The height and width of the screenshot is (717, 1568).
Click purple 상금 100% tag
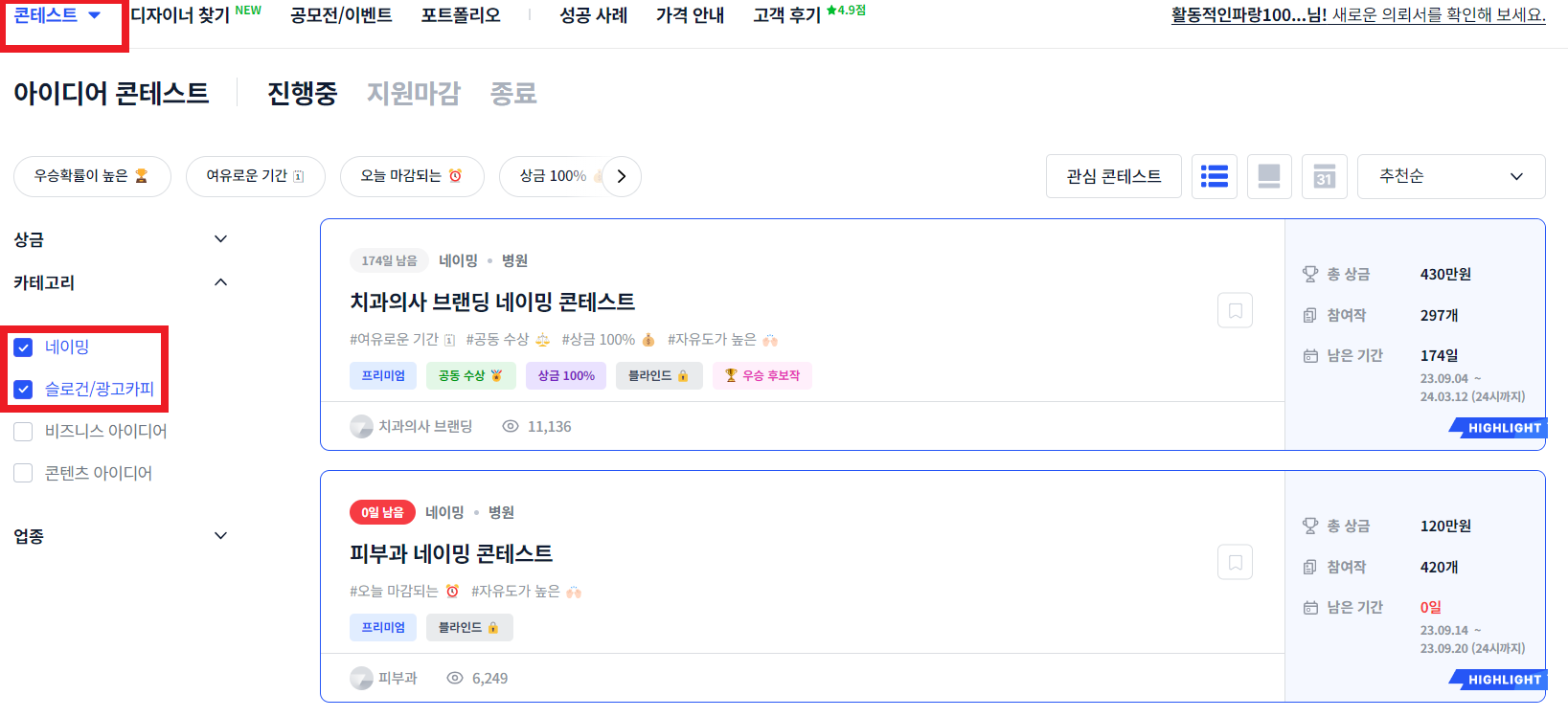tap(566, 375)
